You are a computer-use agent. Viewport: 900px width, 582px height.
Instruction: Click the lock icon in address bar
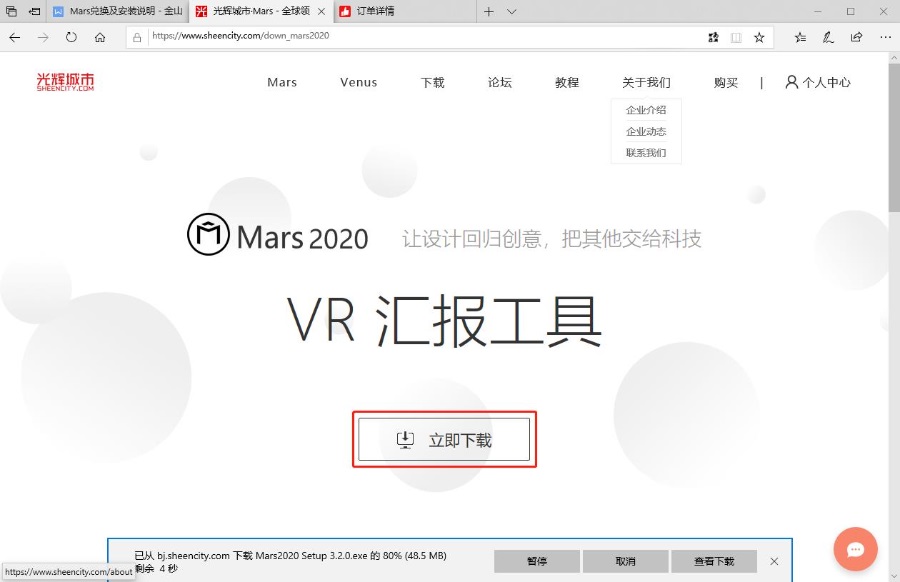pyautogui.click(x=137, y=37)
